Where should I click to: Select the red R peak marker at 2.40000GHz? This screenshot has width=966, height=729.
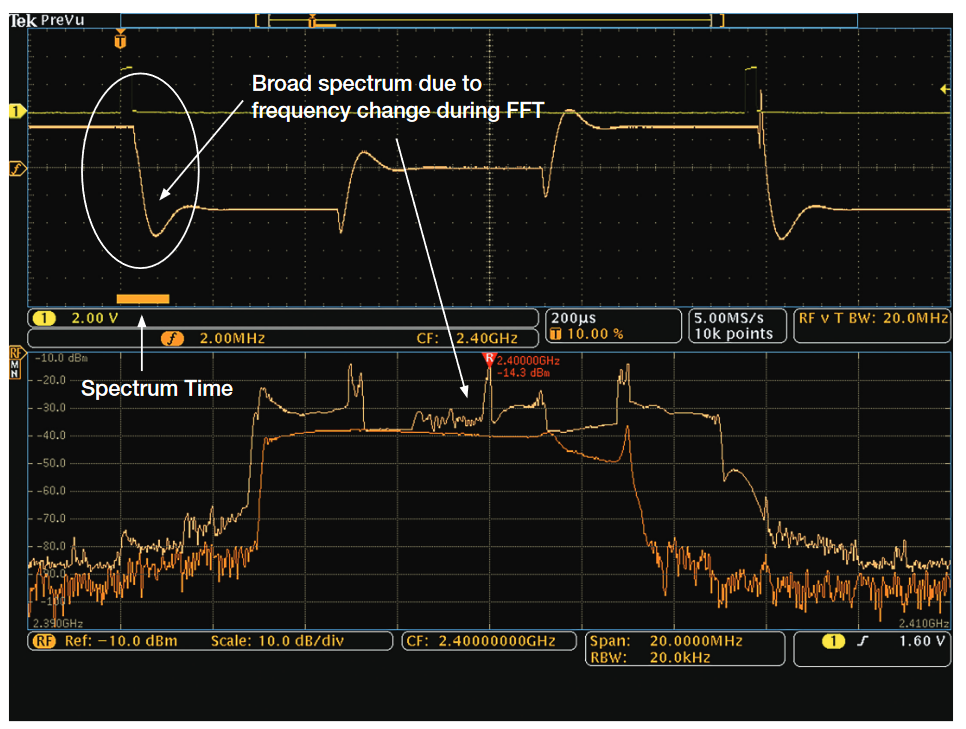492,356
